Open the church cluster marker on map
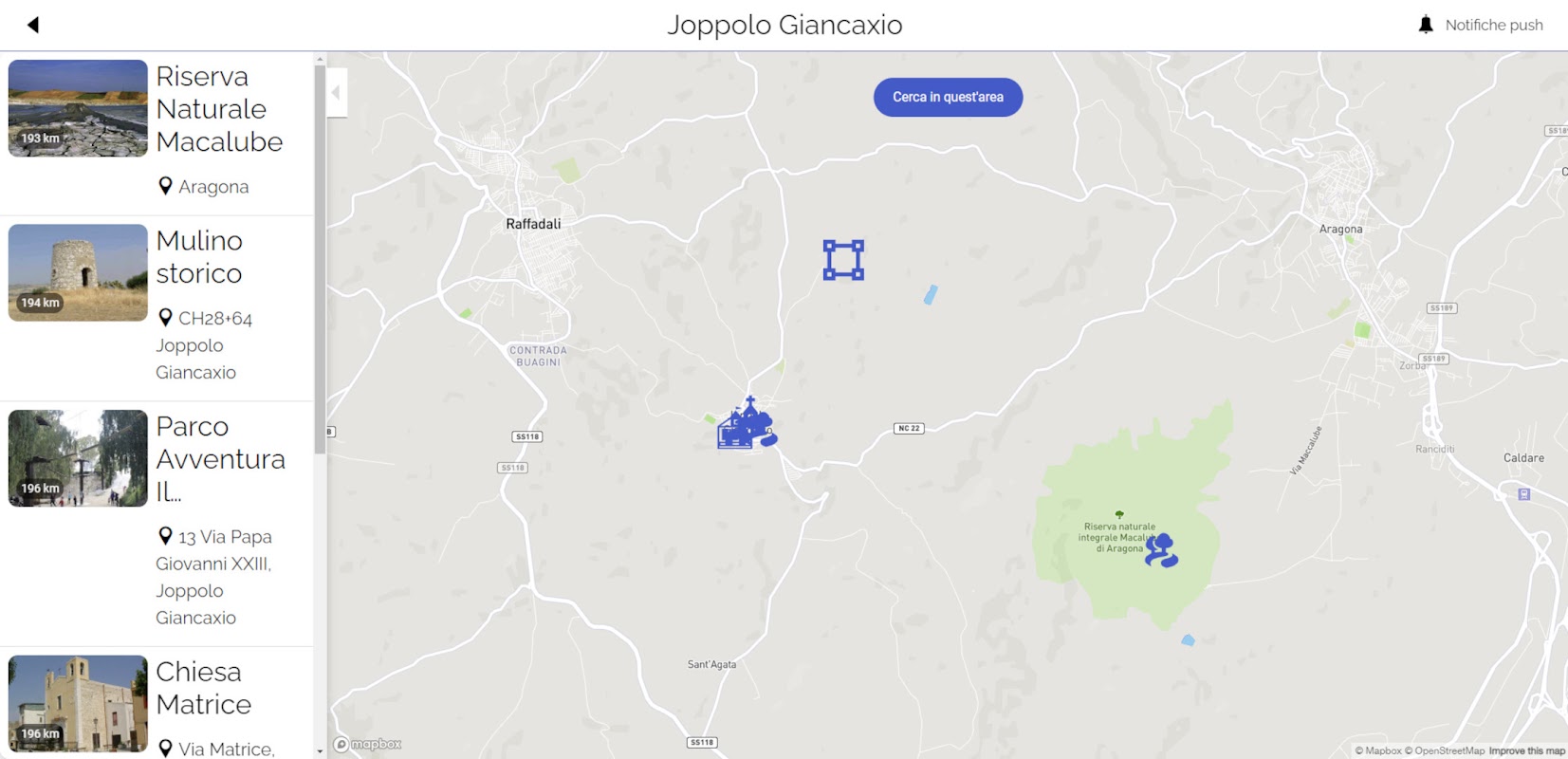The image size is (1568, 759). tap(747, 423)
